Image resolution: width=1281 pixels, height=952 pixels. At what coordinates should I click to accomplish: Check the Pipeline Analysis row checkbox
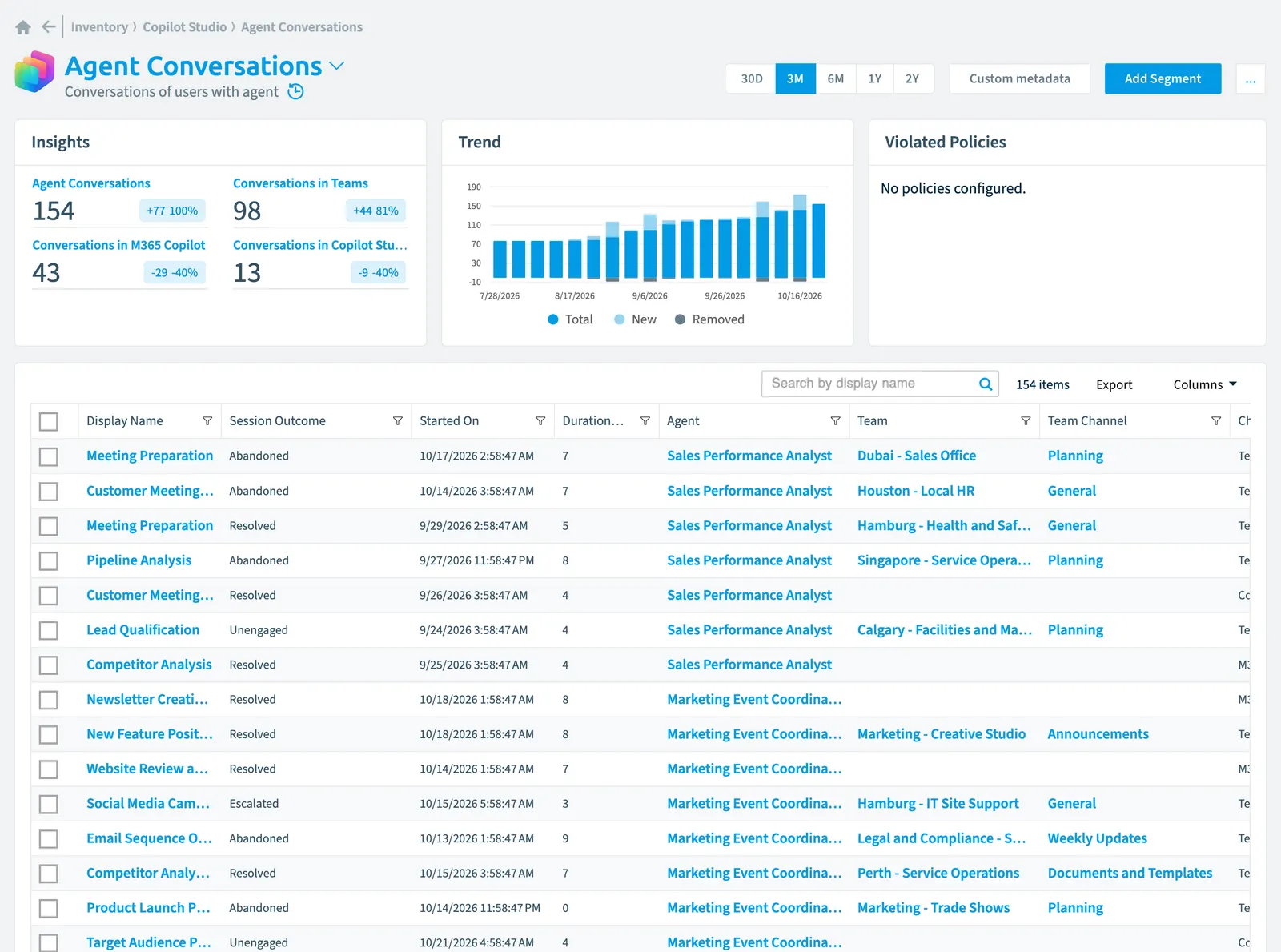click(x=49, y=561)
